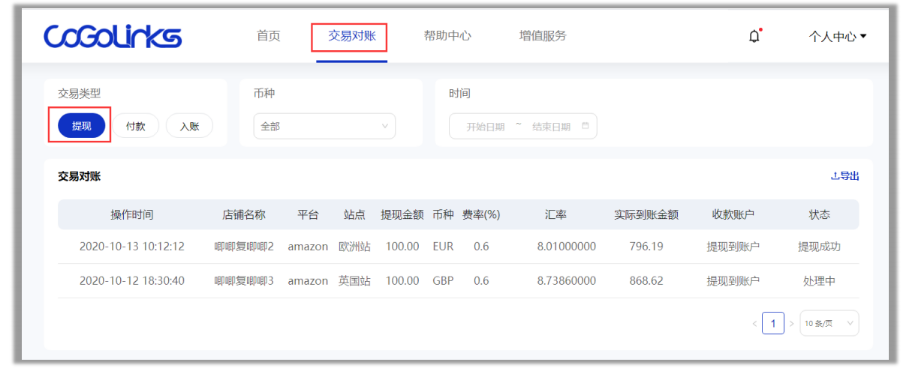Select page 1 in pagination
The width and height of the screenshot is (903, 375).
point(773,324)
